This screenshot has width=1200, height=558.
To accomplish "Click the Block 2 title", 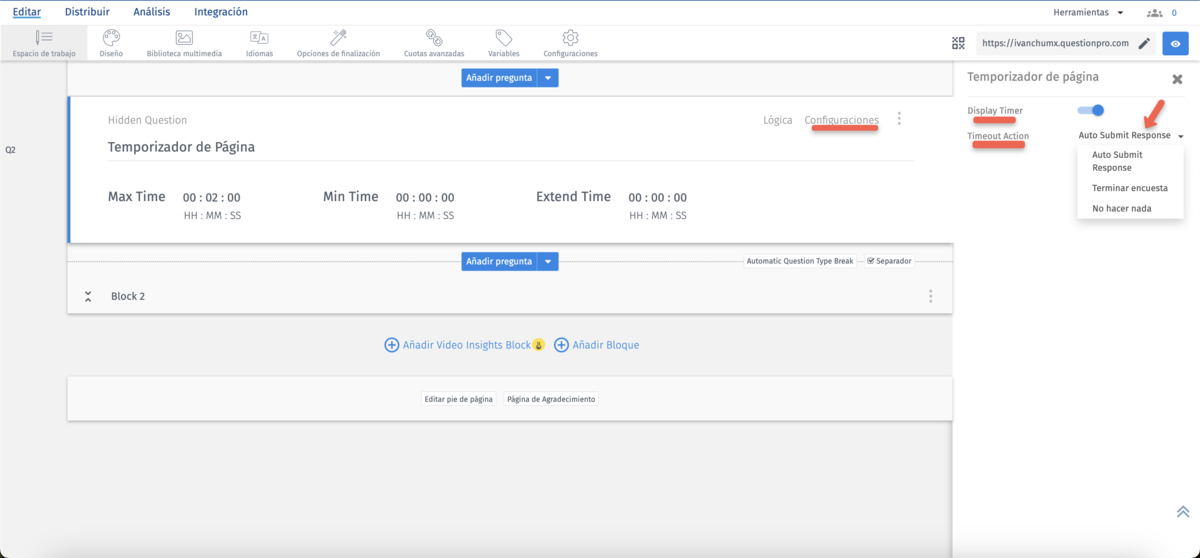I will coord(128,296).
